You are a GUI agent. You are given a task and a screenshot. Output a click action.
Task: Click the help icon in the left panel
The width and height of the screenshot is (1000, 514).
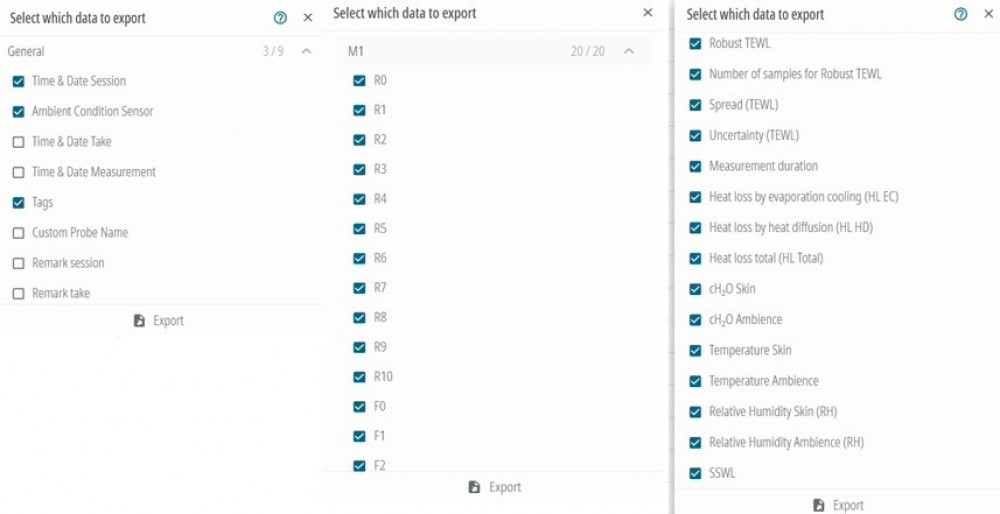281,18
